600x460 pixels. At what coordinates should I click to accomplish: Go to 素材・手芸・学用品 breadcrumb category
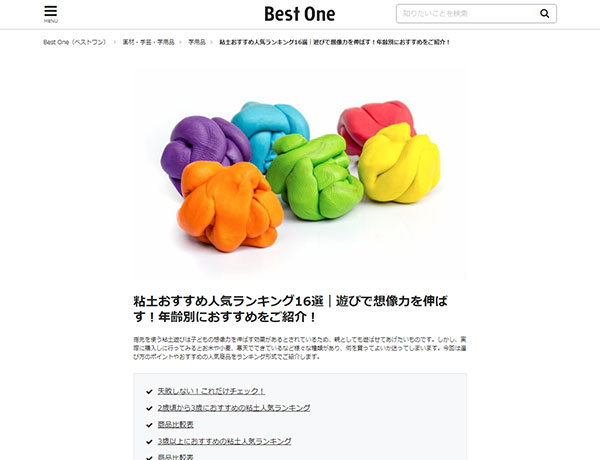(148, 42)
